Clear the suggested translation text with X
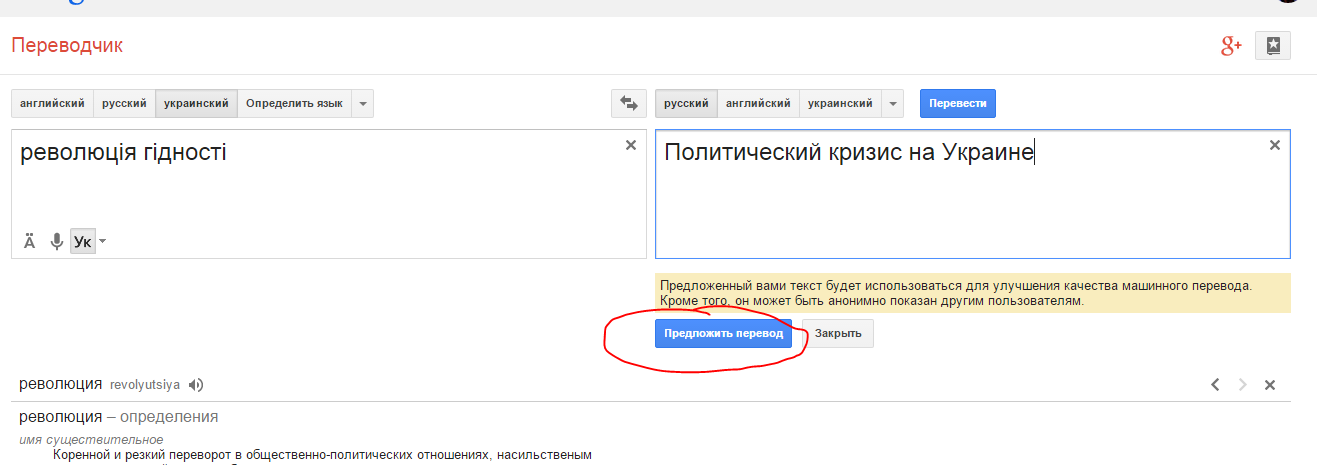The image size is (1317, 465). point(1275,145)
